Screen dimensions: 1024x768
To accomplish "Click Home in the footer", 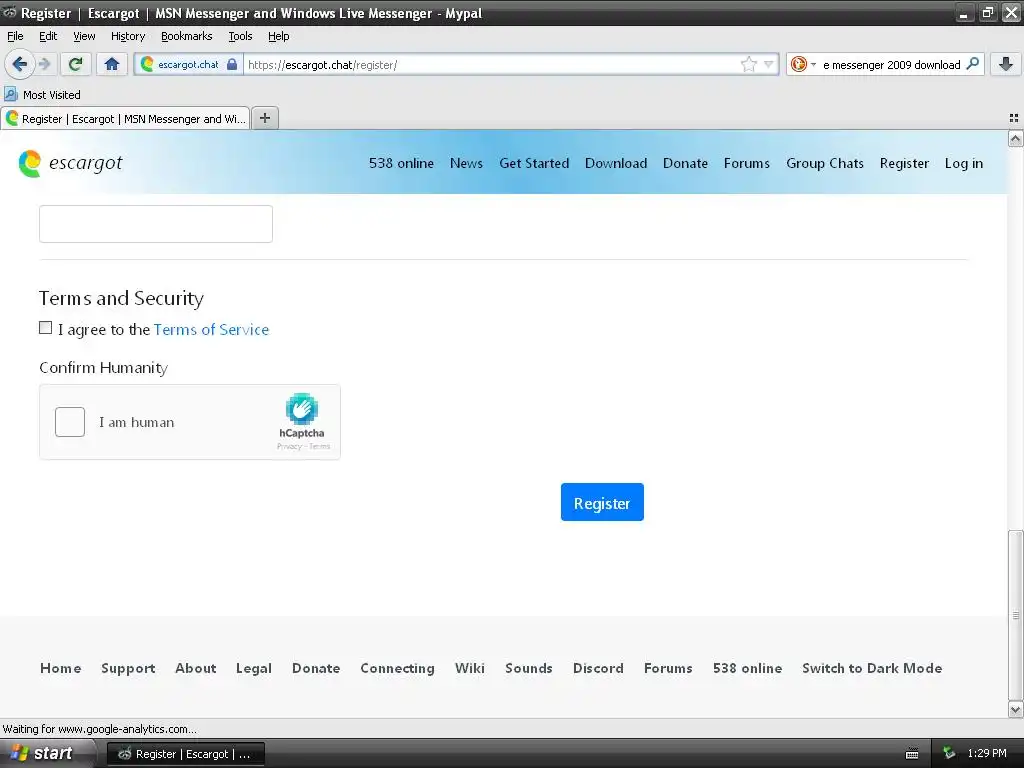I will [61, 668].
